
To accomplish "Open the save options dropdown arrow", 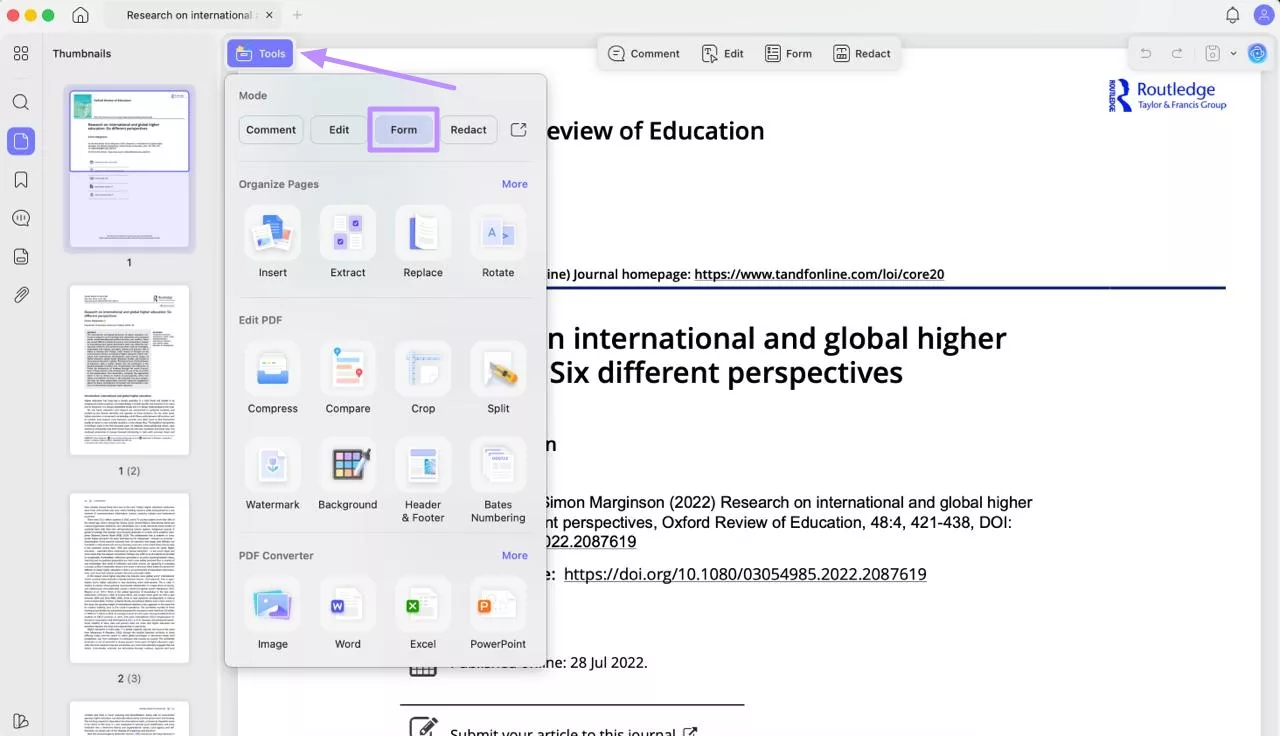I will (1233, 54).
